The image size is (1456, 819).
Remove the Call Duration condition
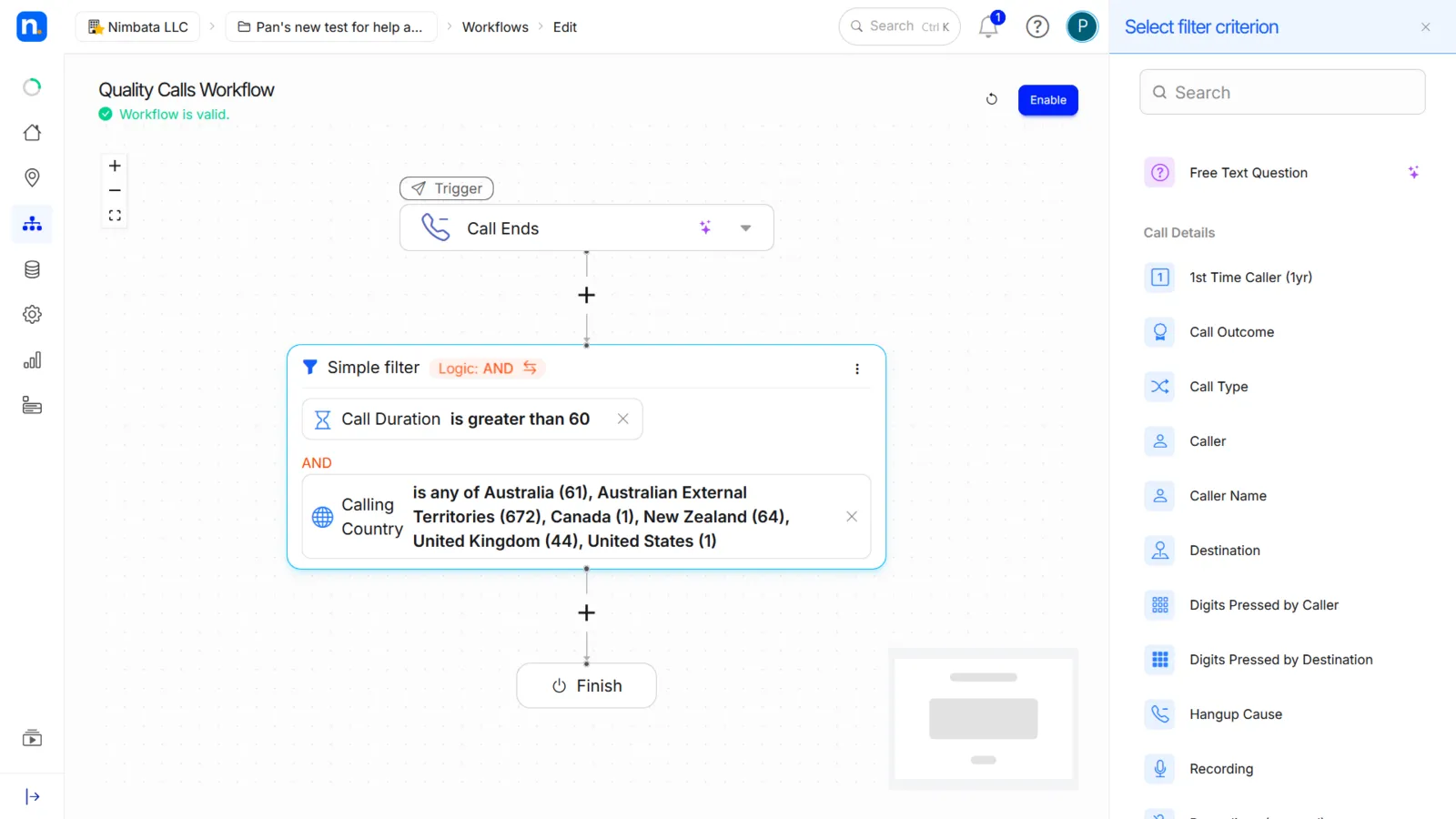coord(623,419)
